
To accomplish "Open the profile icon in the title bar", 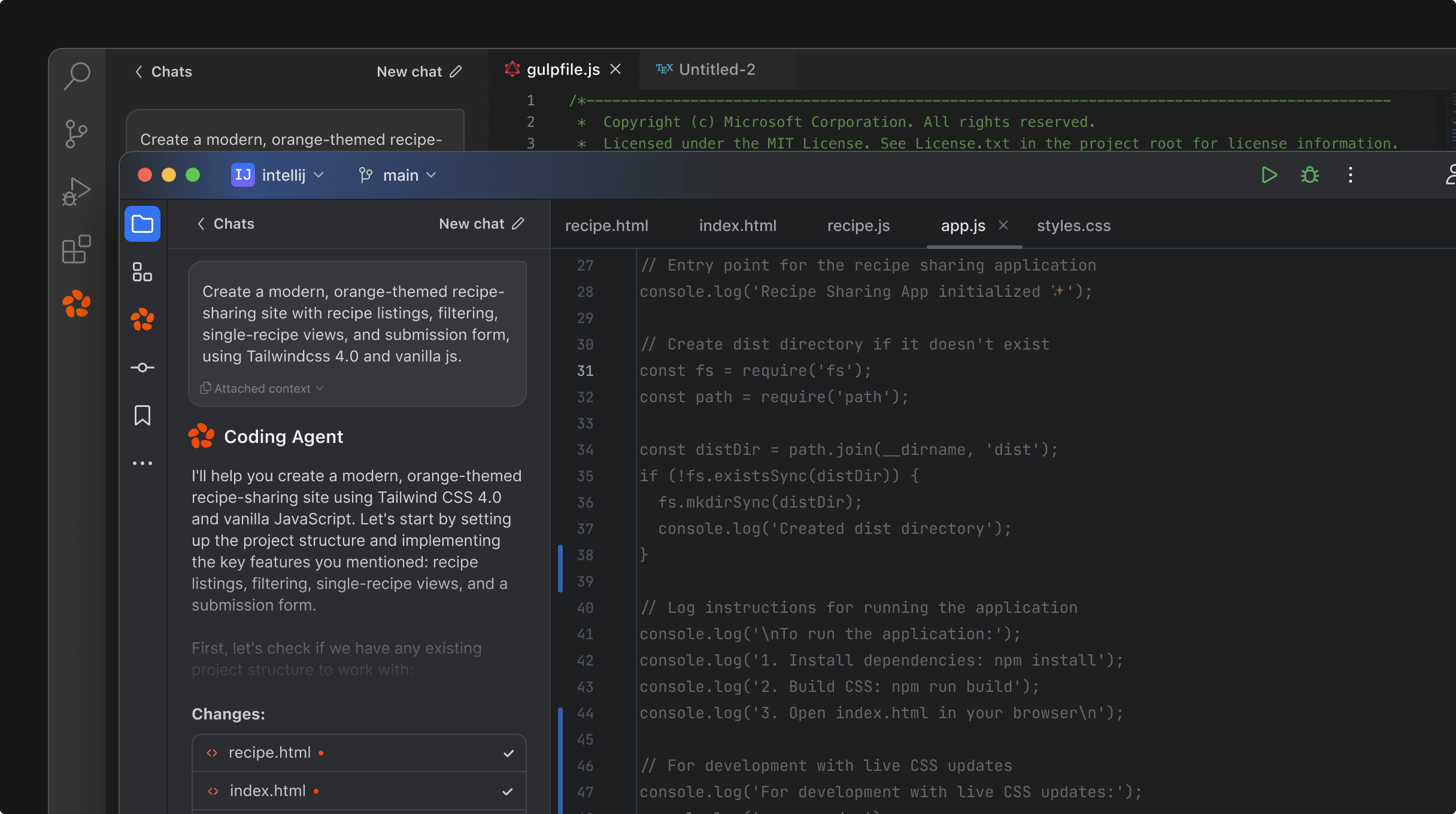I will (1451, 175).
